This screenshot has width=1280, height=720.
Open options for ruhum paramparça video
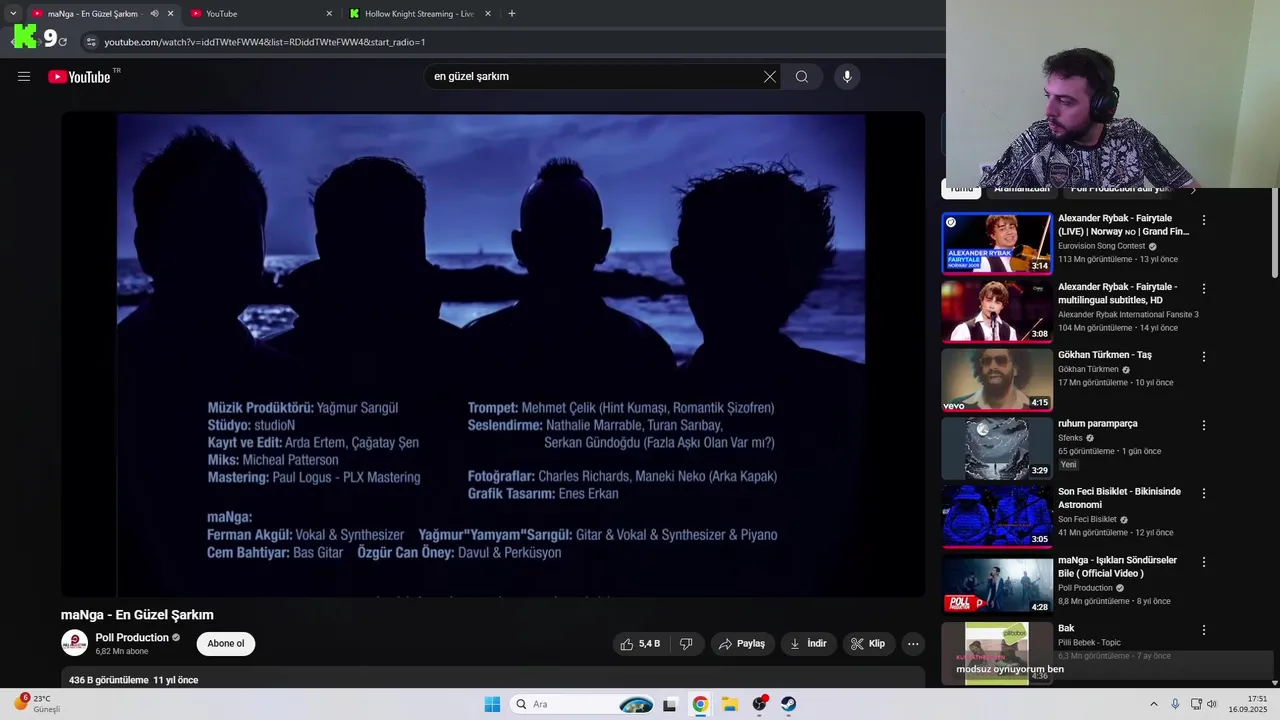click(1204, 425)
